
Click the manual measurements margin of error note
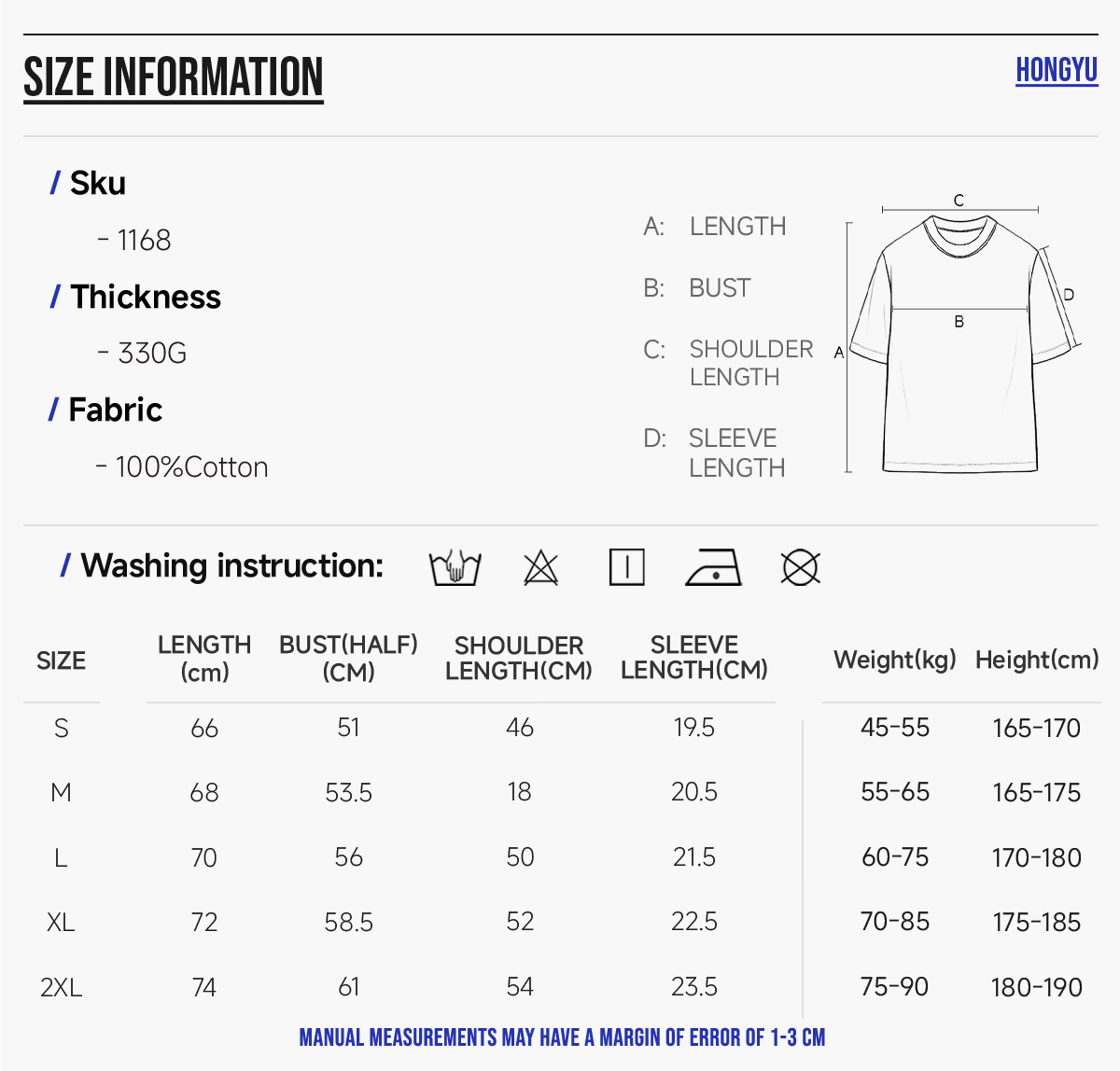point(562,1037)
